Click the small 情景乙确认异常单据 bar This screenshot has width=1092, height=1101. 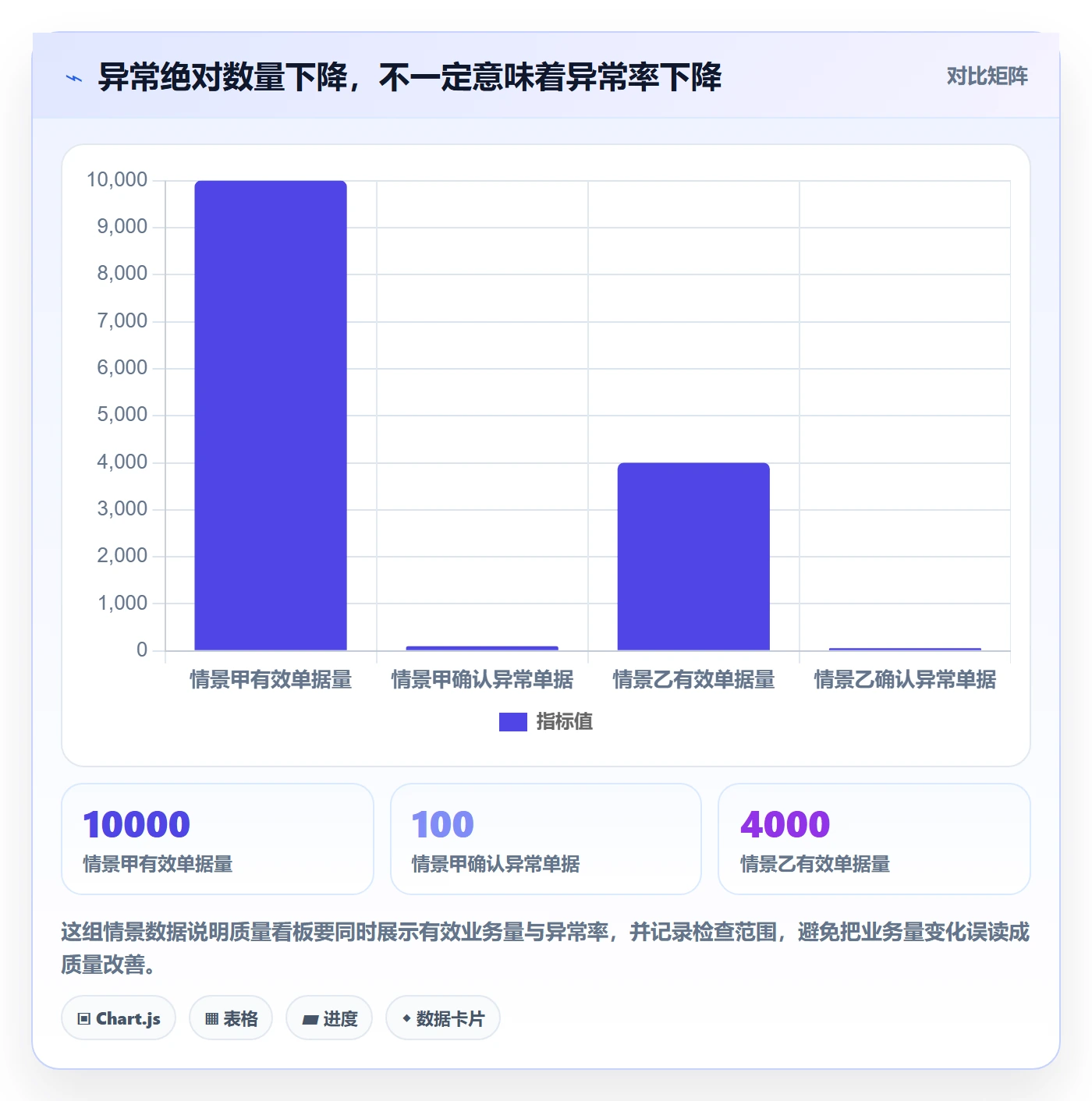click(x=905, y=649)
